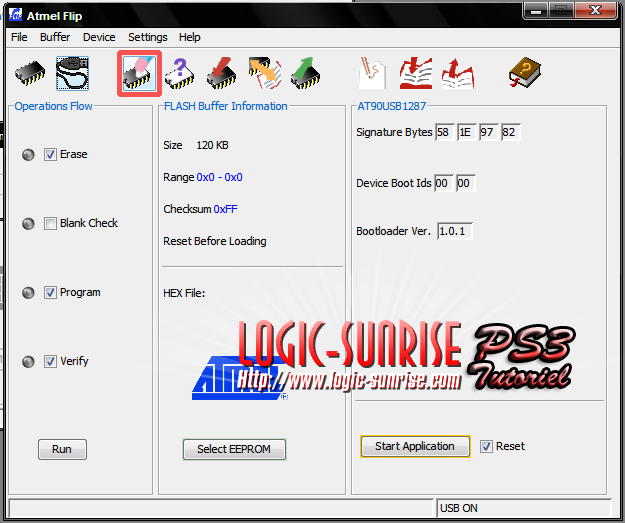The height and width of the screenshot is (523, 625).
Task: Click the Program Target Device red arrow icon
Action: pos(222,73)
